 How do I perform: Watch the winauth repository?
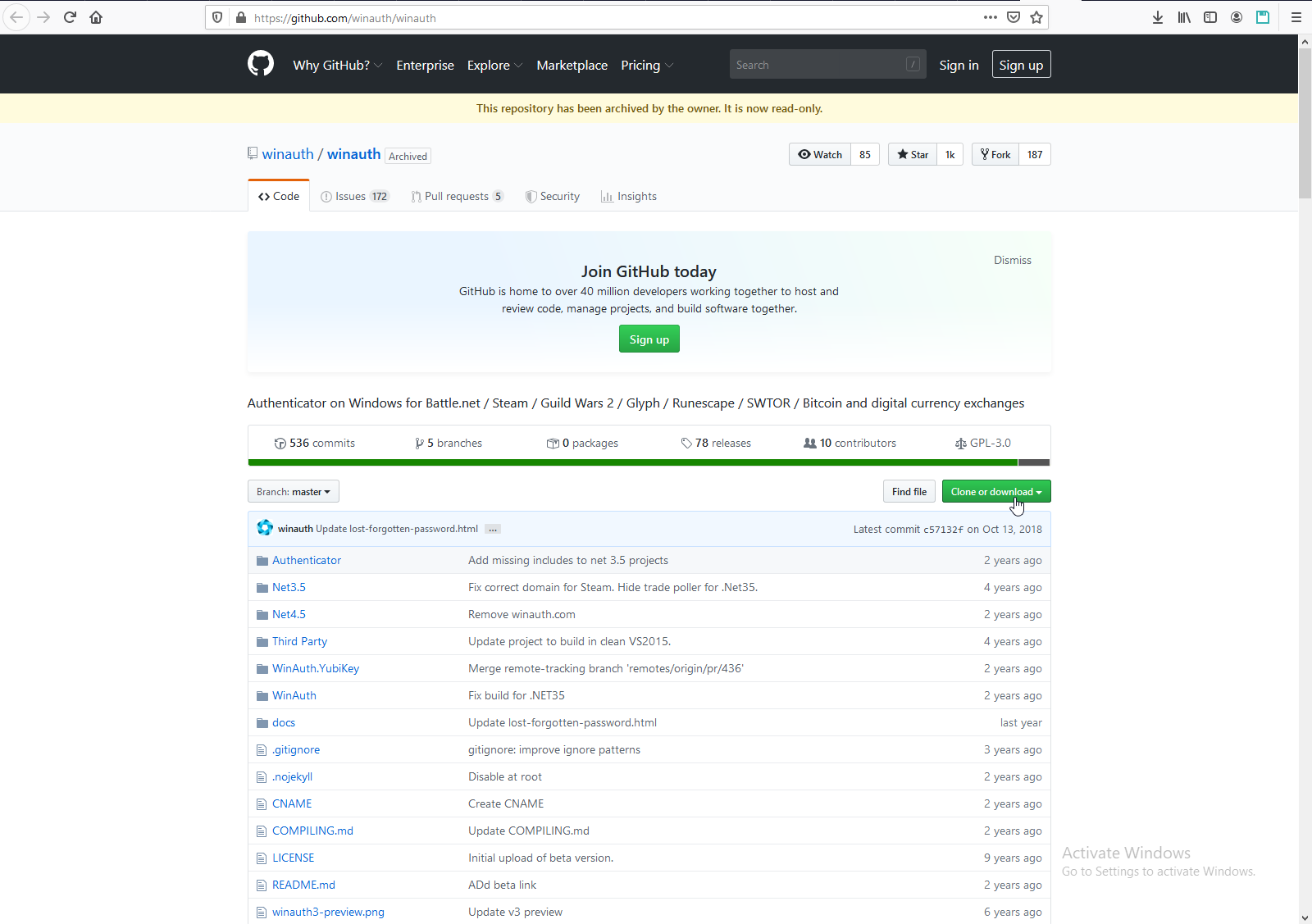click(820, 154)
